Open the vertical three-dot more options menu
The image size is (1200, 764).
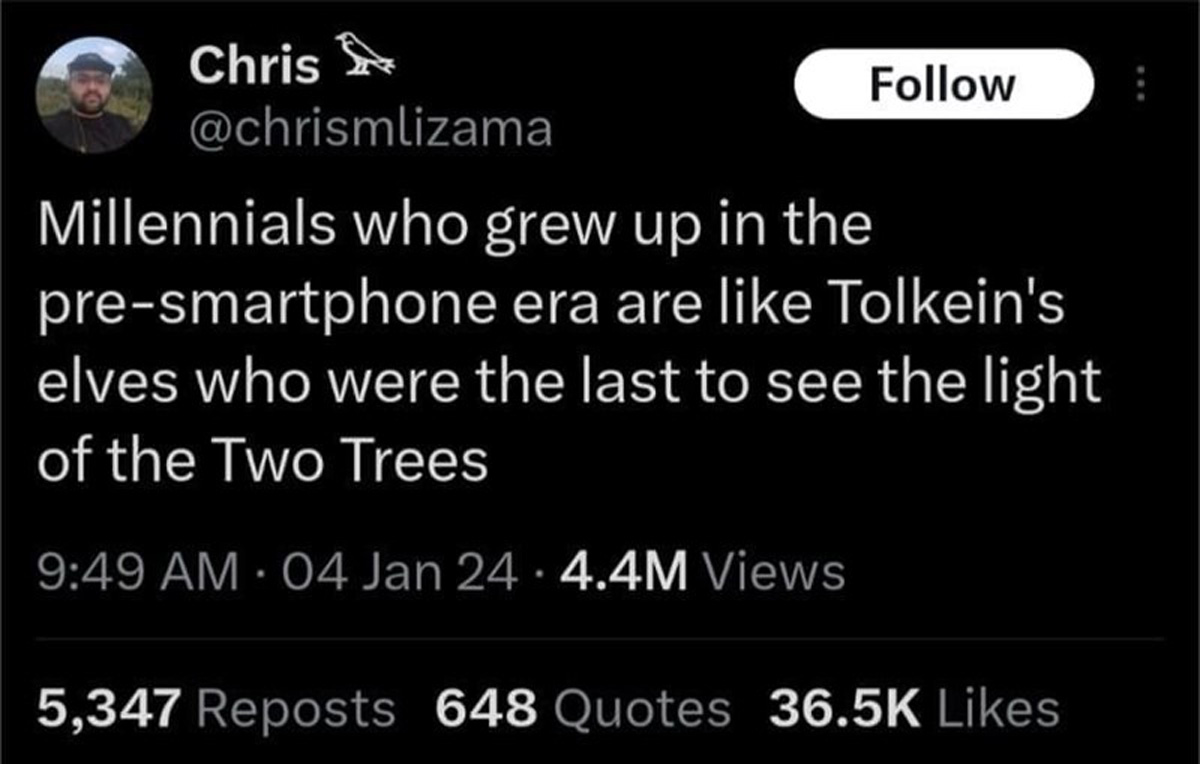tap(1140, 85)
